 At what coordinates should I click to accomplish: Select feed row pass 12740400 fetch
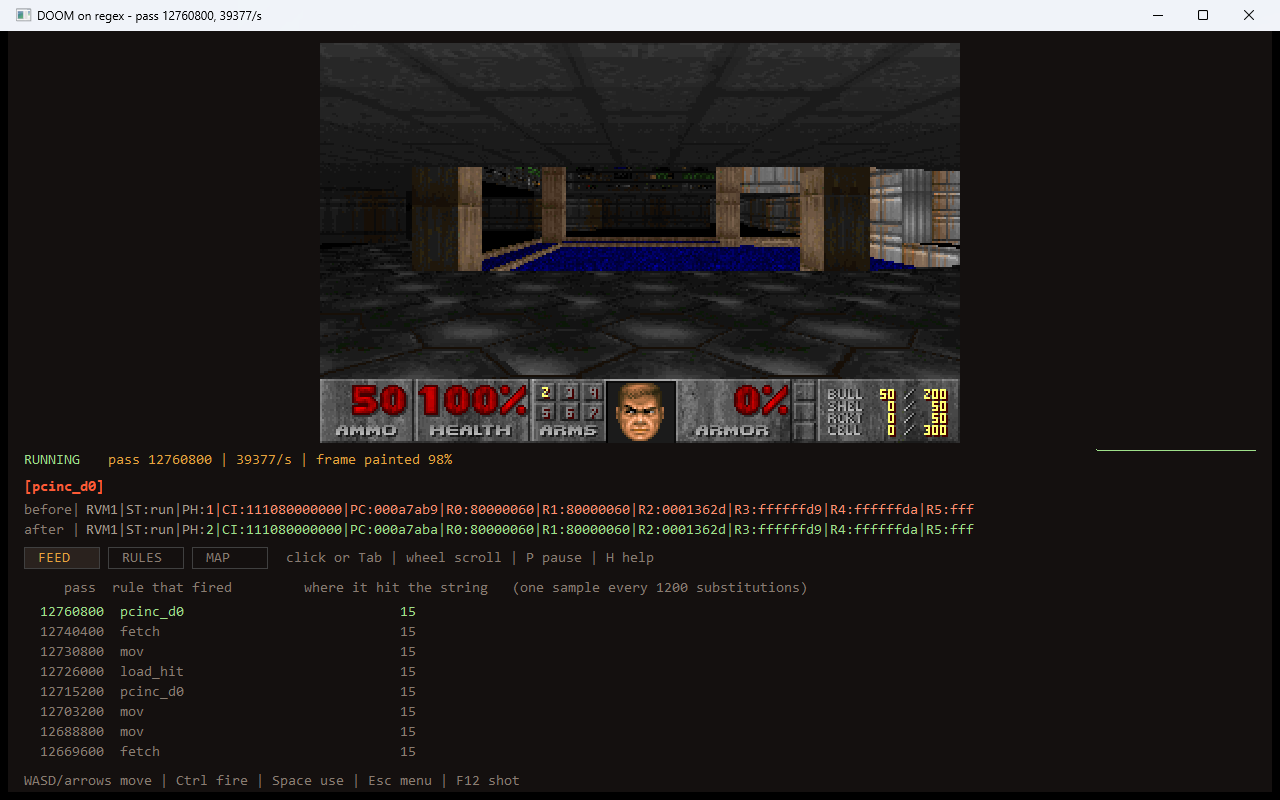[x=228, y=632]
